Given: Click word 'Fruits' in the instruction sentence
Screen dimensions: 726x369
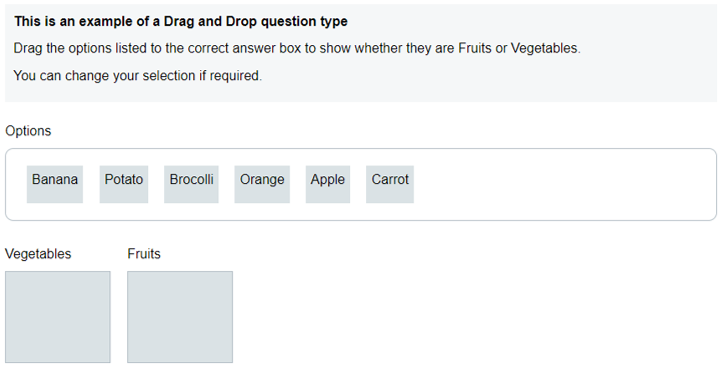Looking at the screenshot, I should (475, 48).
